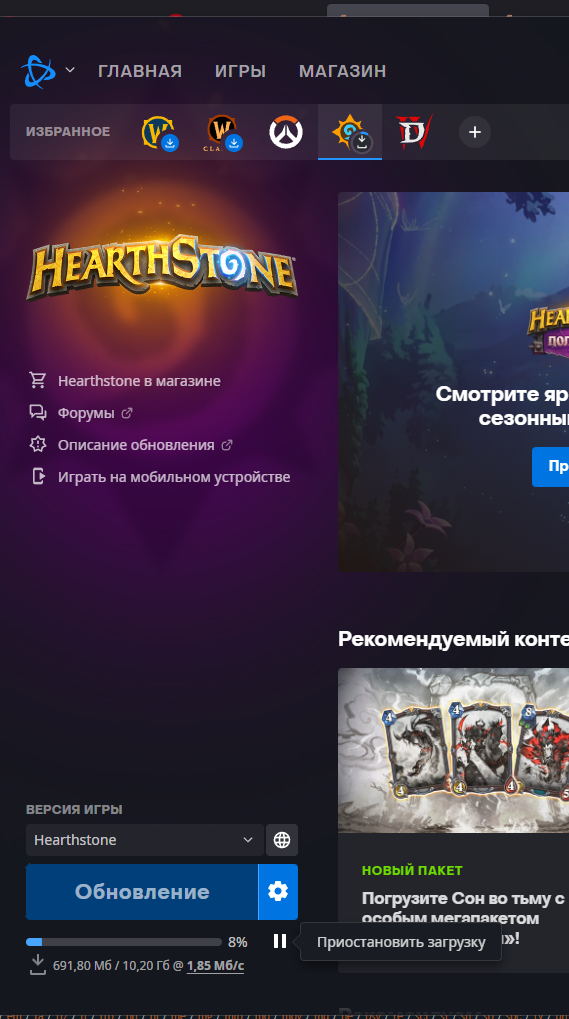The width and height of the screenshot is (569, 1019).
Task: Click the download progress bar
Action: (x=124, y=942)
